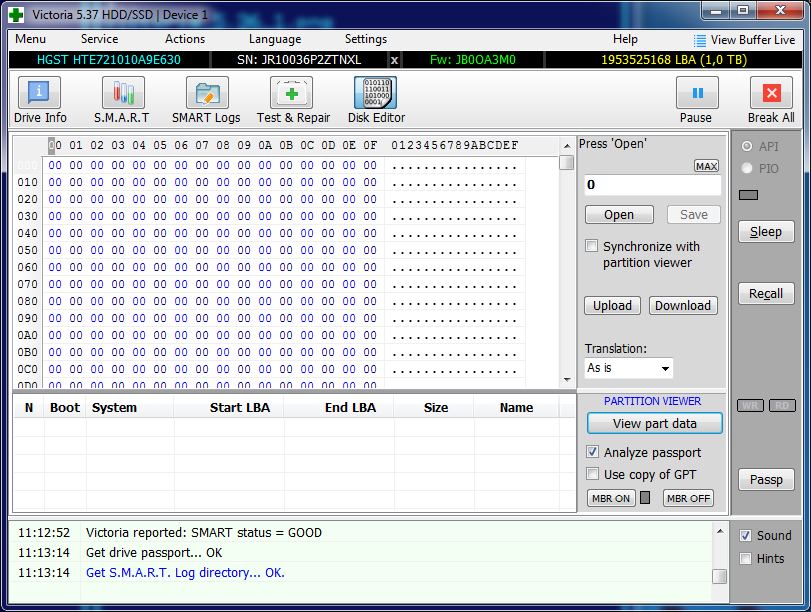
Task: Open the Service menu
Action: click(99, 39)
